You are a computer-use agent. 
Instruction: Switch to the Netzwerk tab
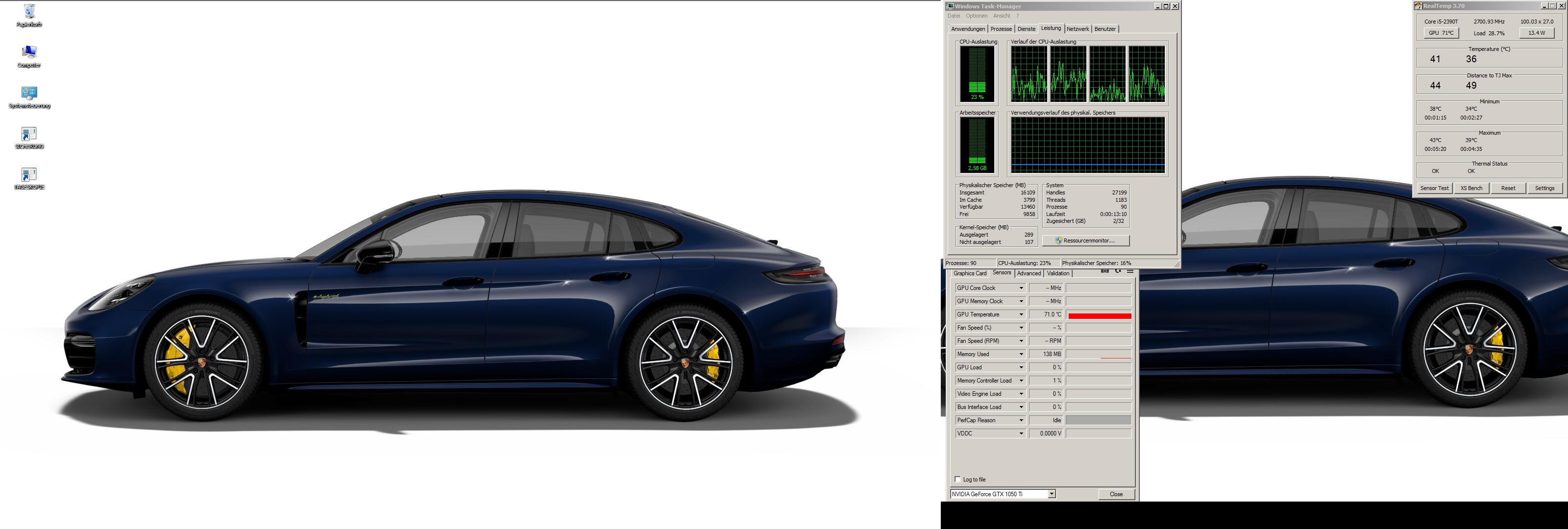pos(1078,29)
